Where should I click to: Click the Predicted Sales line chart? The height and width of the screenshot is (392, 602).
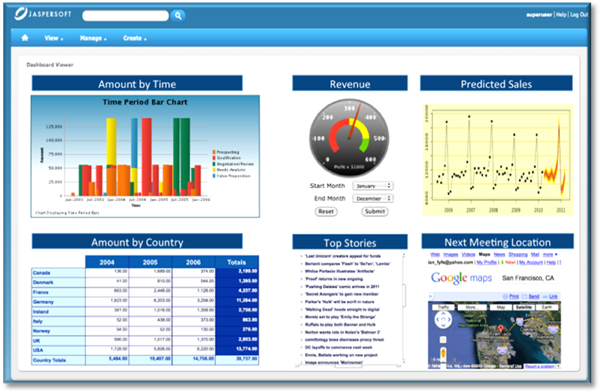pos(498,160)
